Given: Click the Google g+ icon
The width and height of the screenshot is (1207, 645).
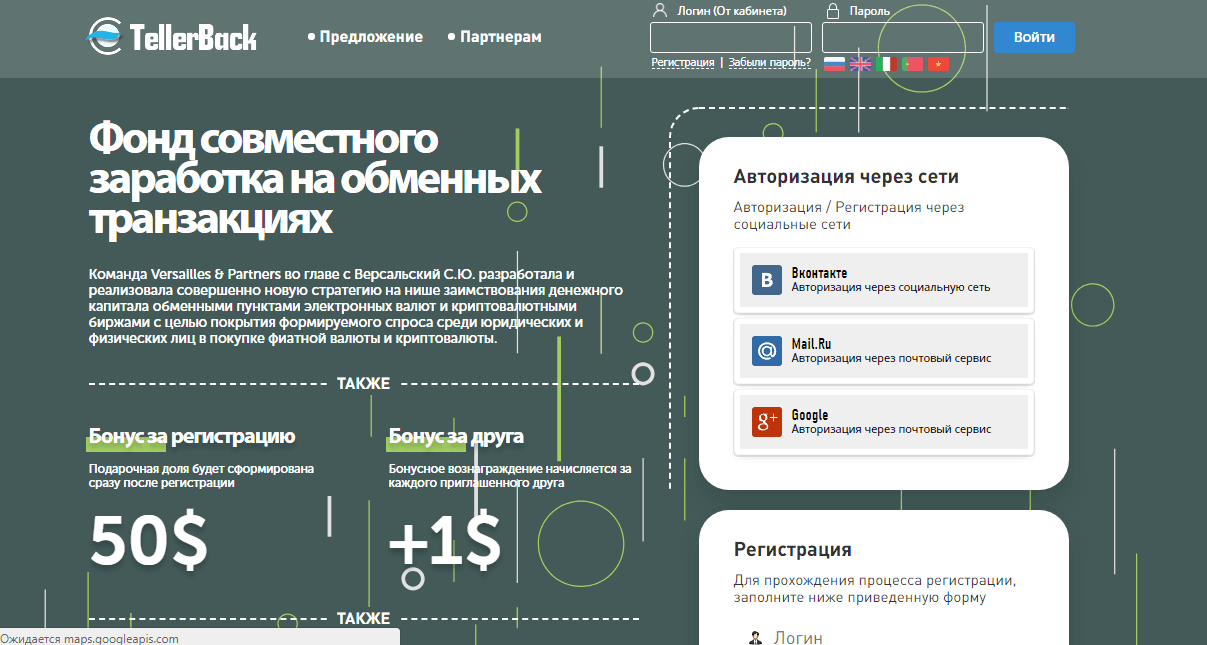Looking at the screenshot, I should tap(767, 422).
